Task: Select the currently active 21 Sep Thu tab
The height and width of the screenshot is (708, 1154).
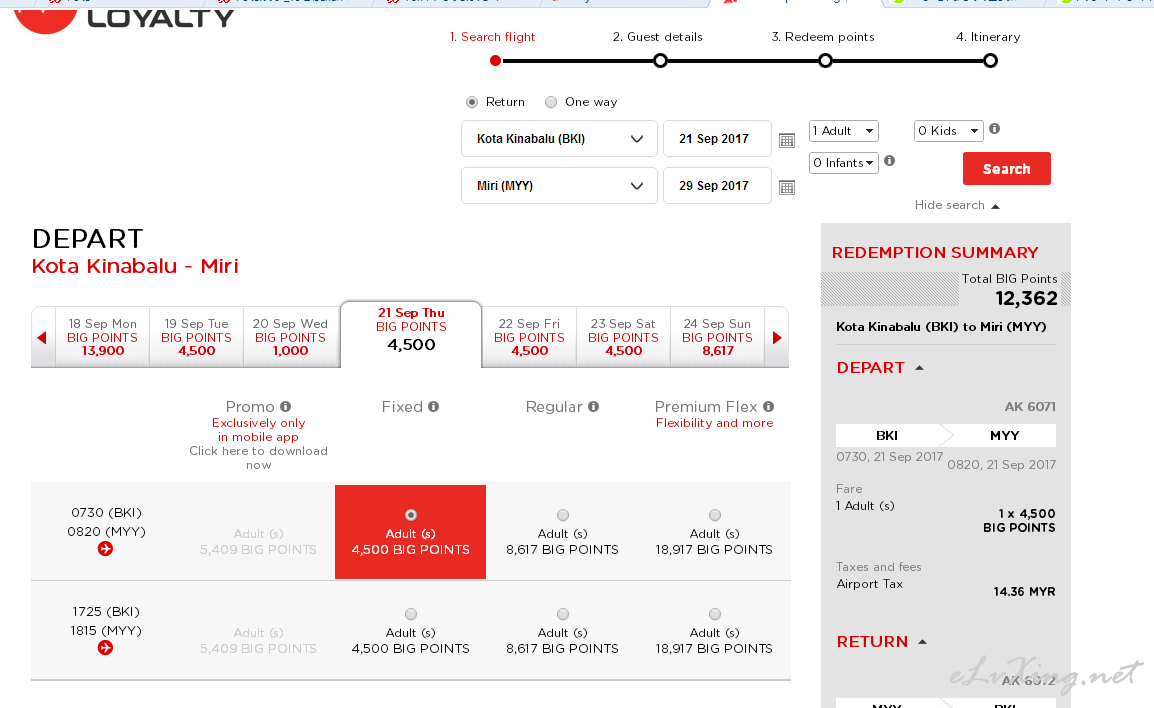Action: click(x=411, y=333)
